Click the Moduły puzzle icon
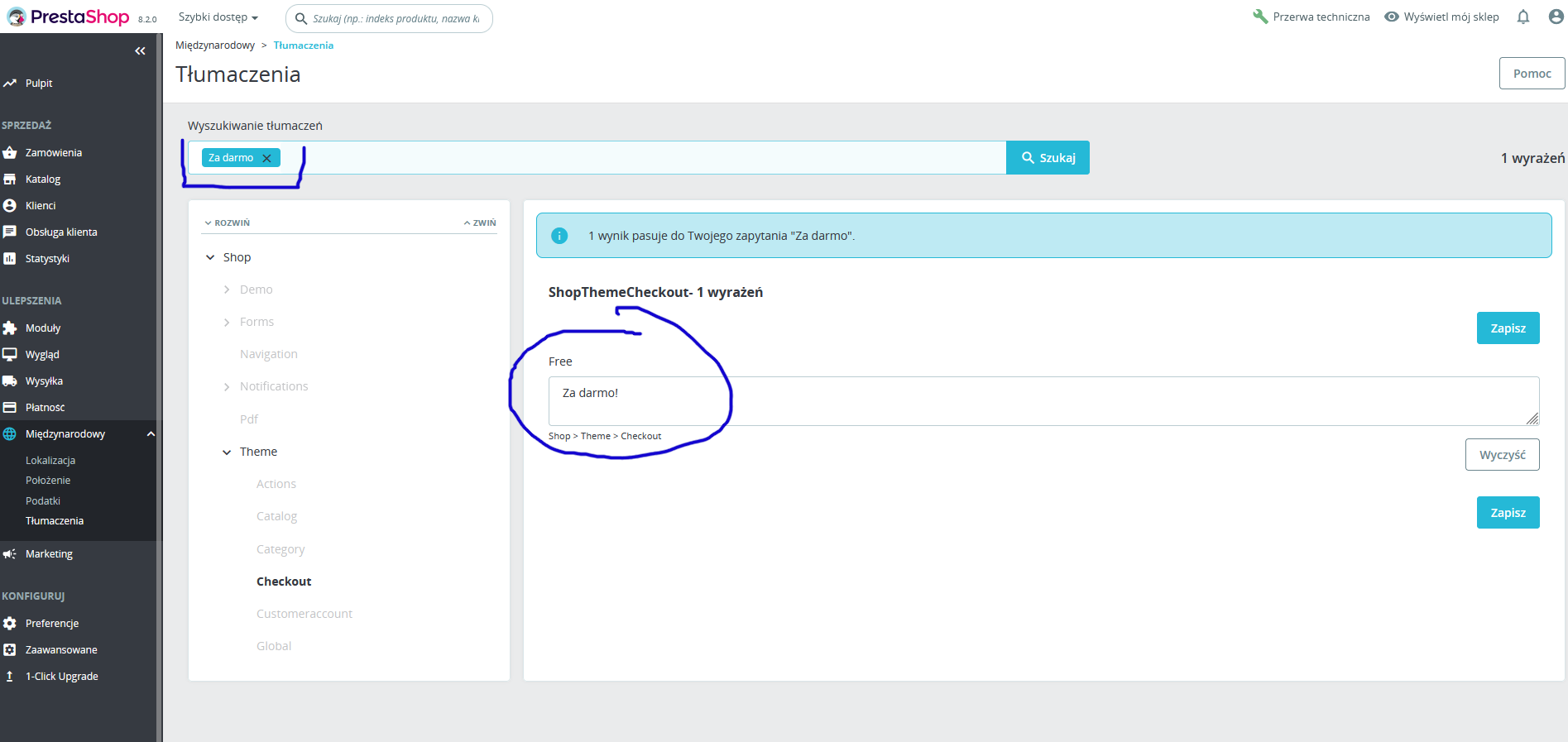1568x742 pixels. (x=10, y=328)
